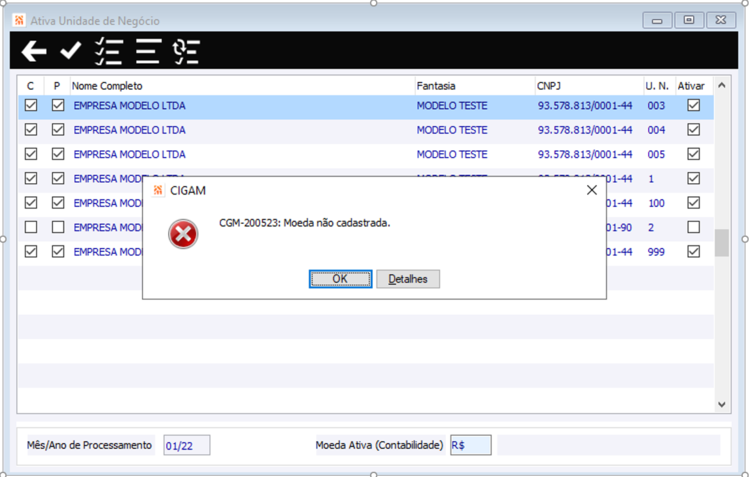Enable Ativar checkbox for unit 2
Viewport: 750px width, 477px height.
693,227
